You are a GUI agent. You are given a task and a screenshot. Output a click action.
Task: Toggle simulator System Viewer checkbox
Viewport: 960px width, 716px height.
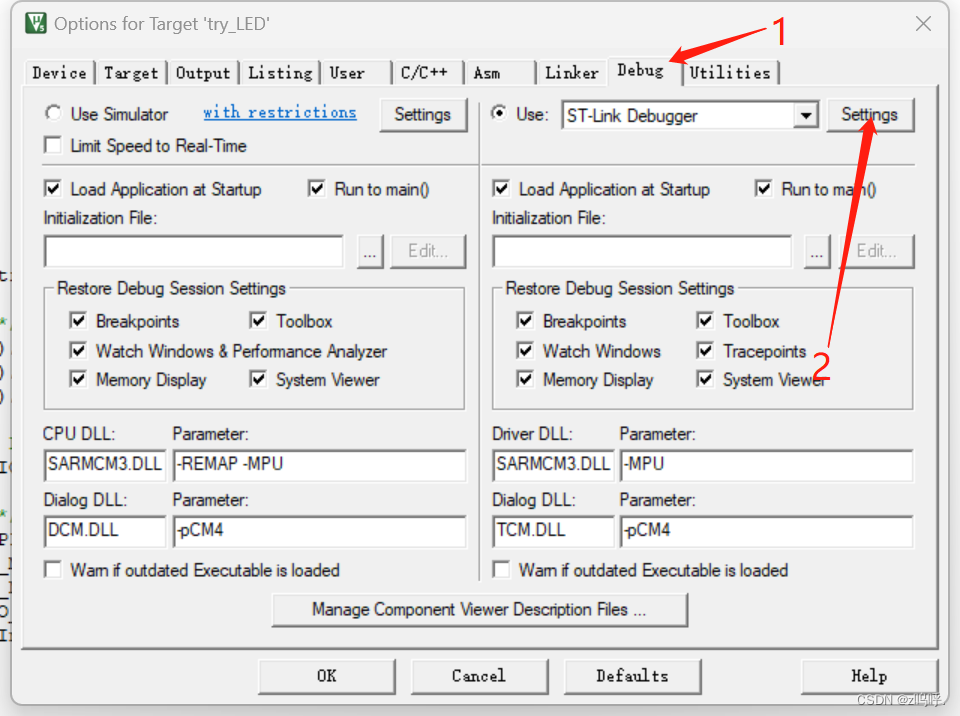258,379
